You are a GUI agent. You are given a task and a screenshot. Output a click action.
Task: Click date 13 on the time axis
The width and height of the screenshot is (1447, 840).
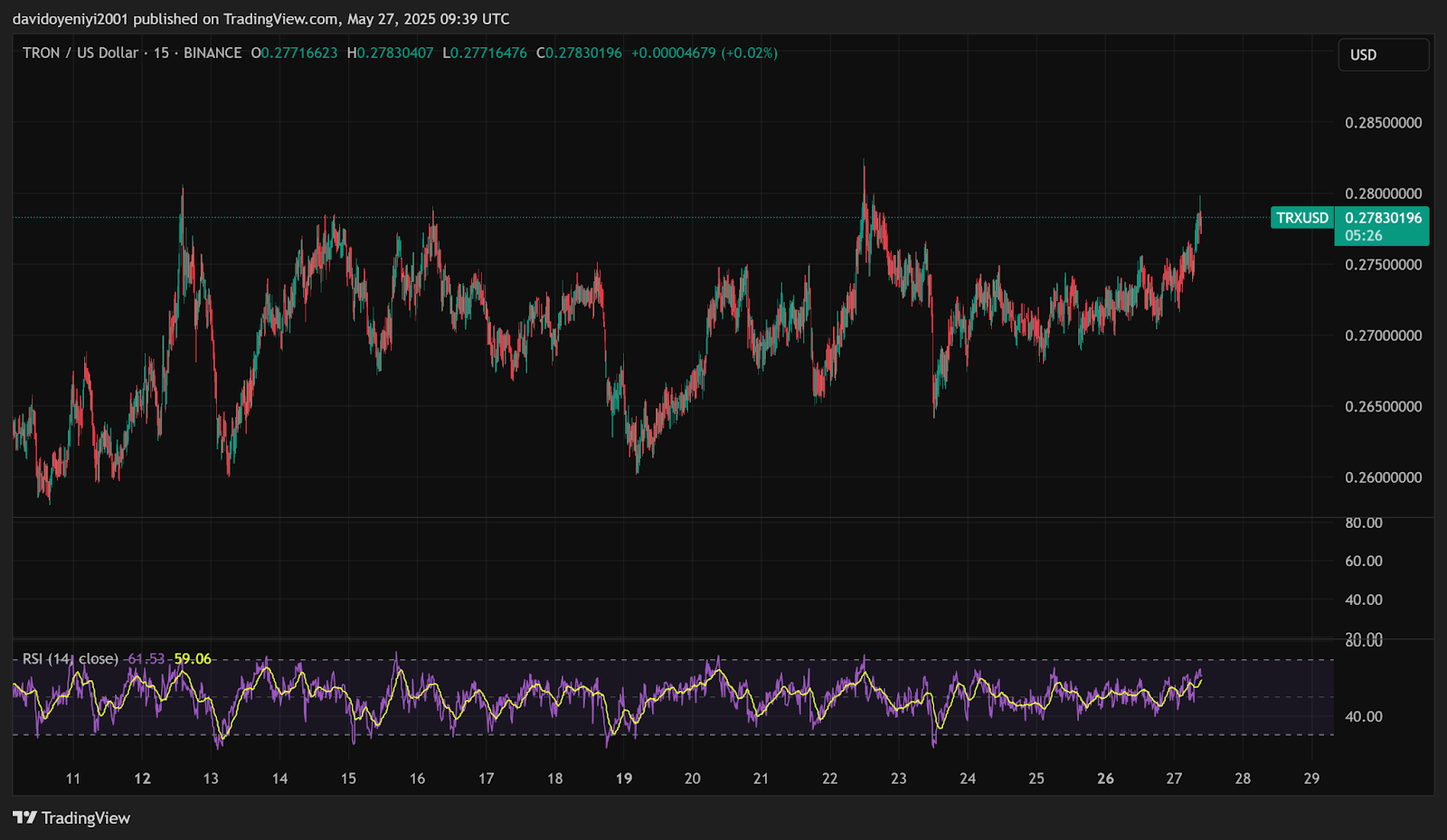pos(211,779)
